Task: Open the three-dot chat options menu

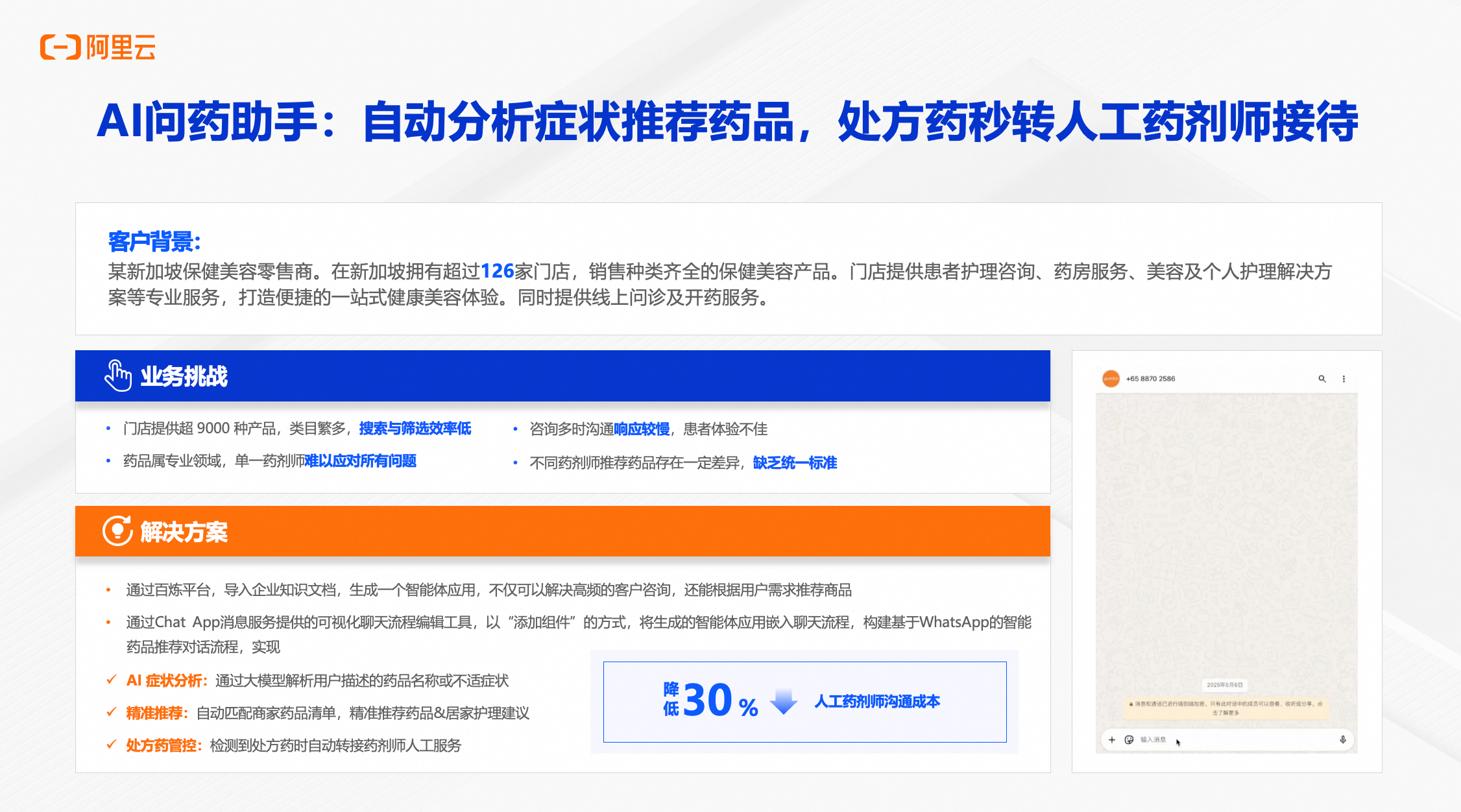Action: [x=1344, y=379]
